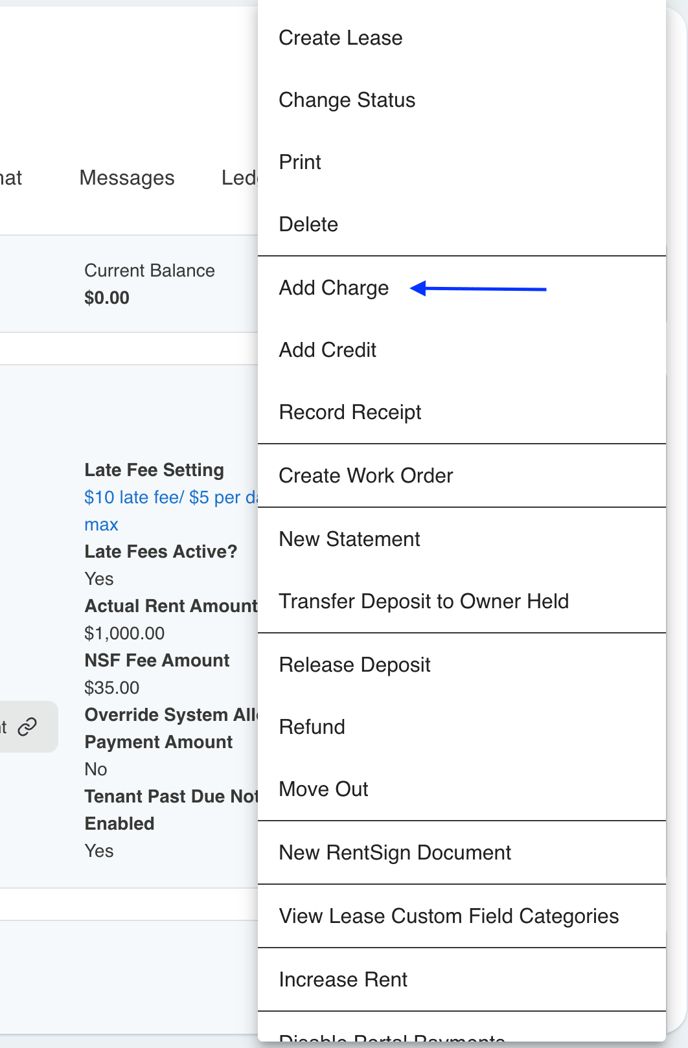Choose Increase Rent from menu
This screenshot has height=1048, width=688.
[342, 980]
